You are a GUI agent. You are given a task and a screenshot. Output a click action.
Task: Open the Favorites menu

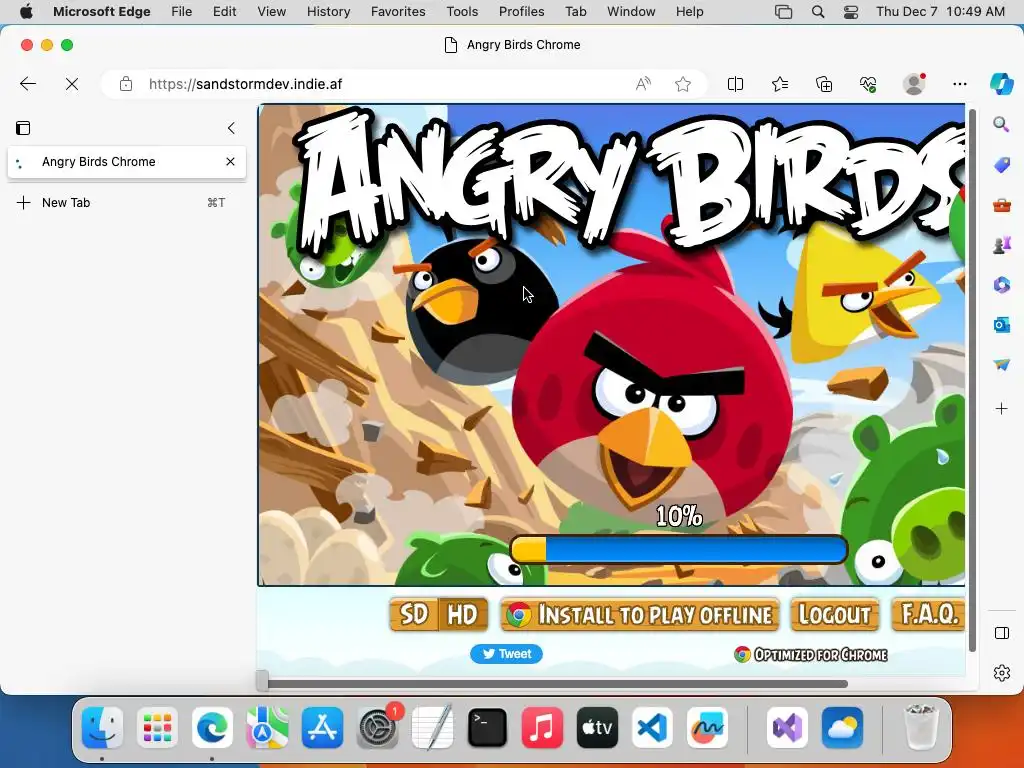pyautogui.click(x=398, y=11)
